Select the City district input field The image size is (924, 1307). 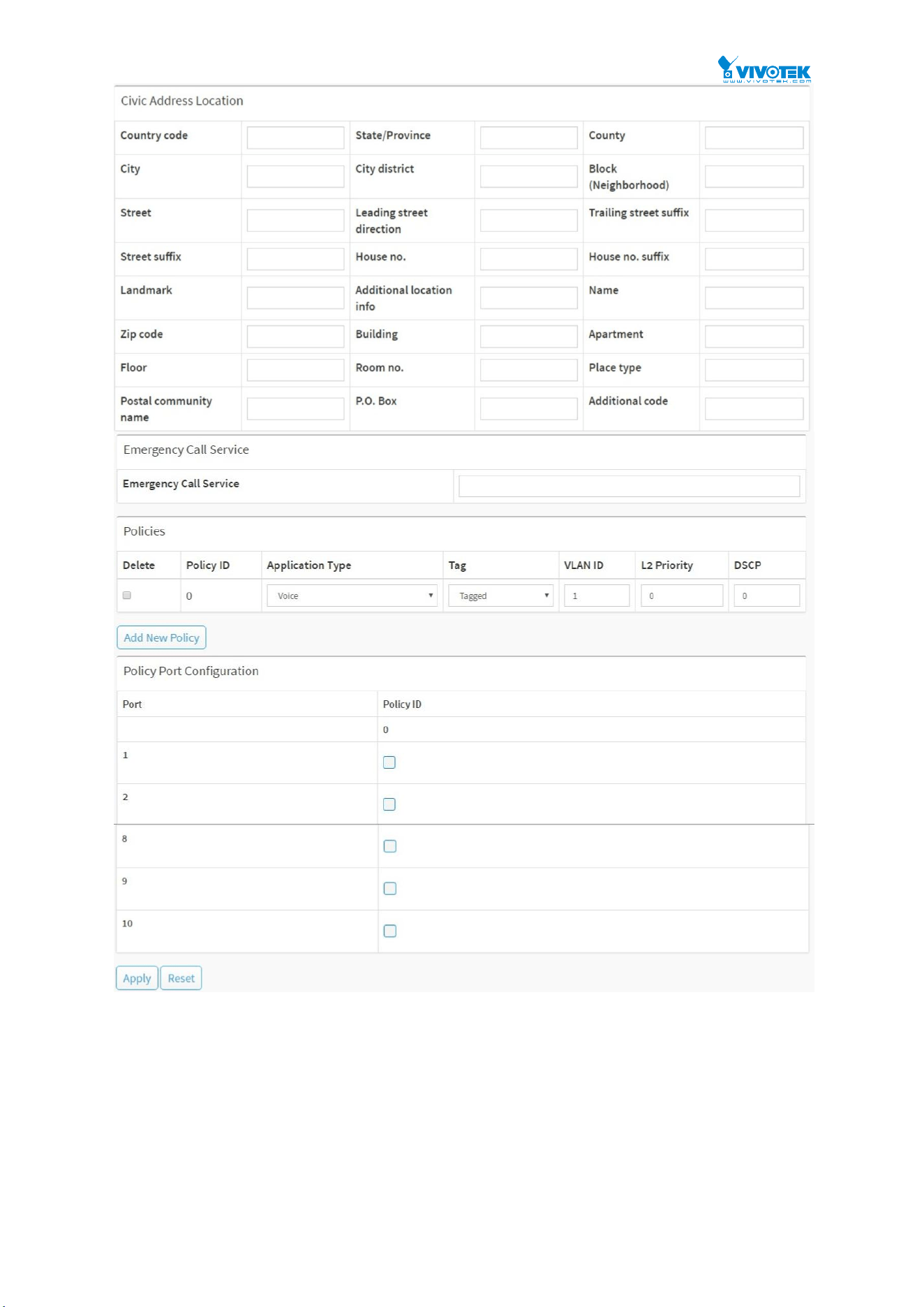[529, 177]
